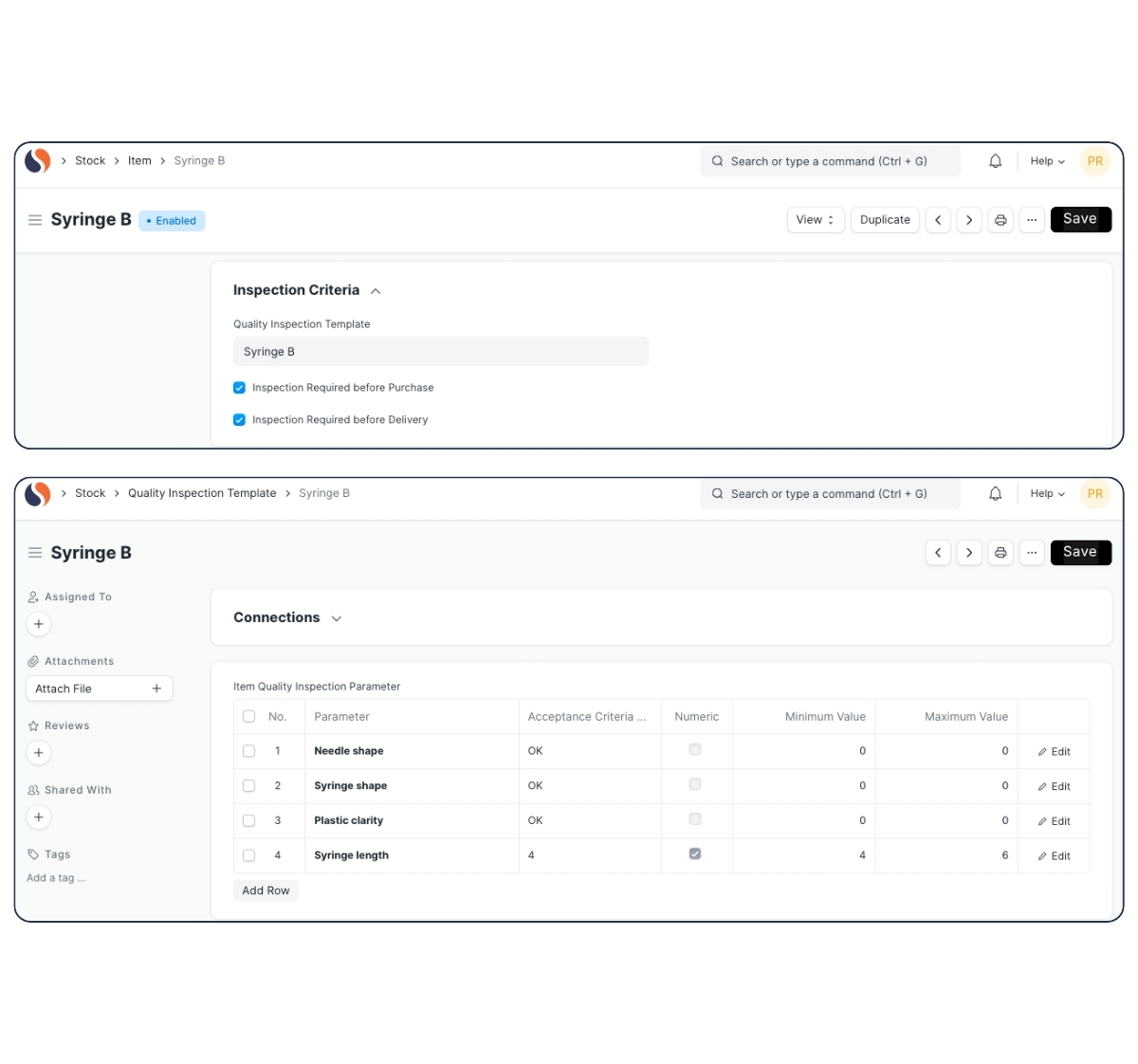
Task: Click the Duplicate button
Action: pyautogui.click(x=884, y=220)
